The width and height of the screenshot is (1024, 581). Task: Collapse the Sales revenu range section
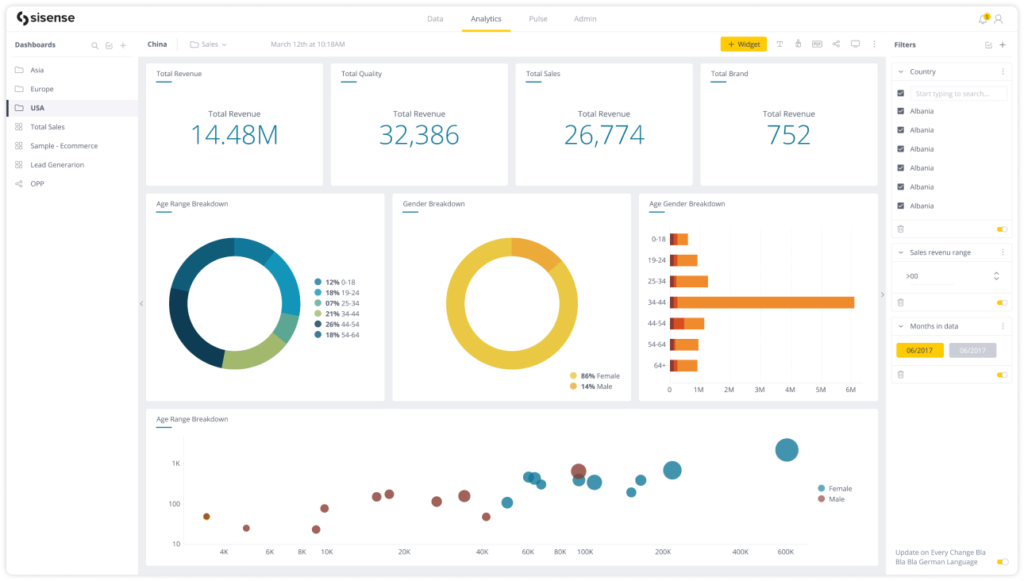click(900, 252)
